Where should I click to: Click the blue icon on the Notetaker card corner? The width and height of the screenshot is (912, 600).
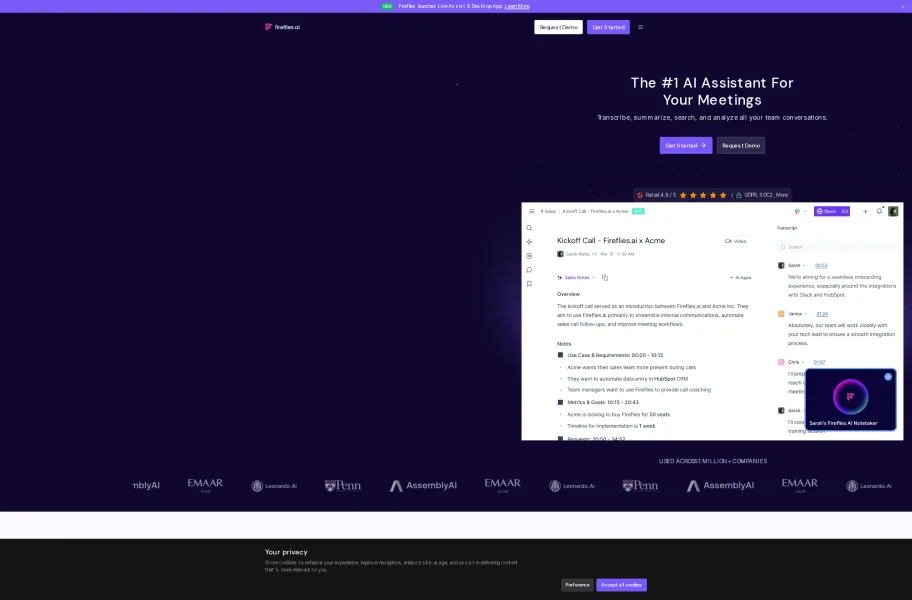pos(888,377)
